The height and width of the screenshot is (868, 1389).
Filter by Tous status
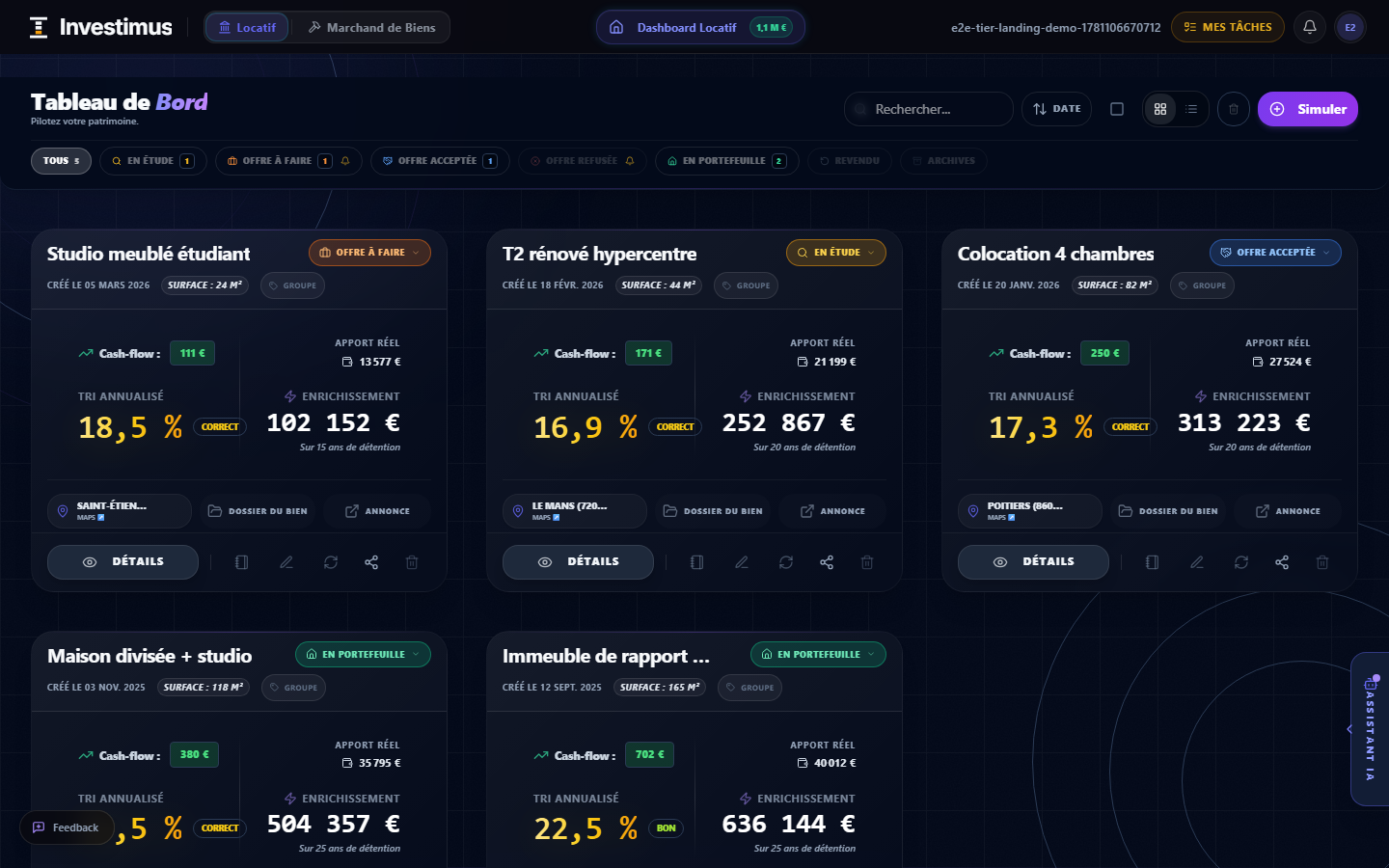click(x=61, y=161)
